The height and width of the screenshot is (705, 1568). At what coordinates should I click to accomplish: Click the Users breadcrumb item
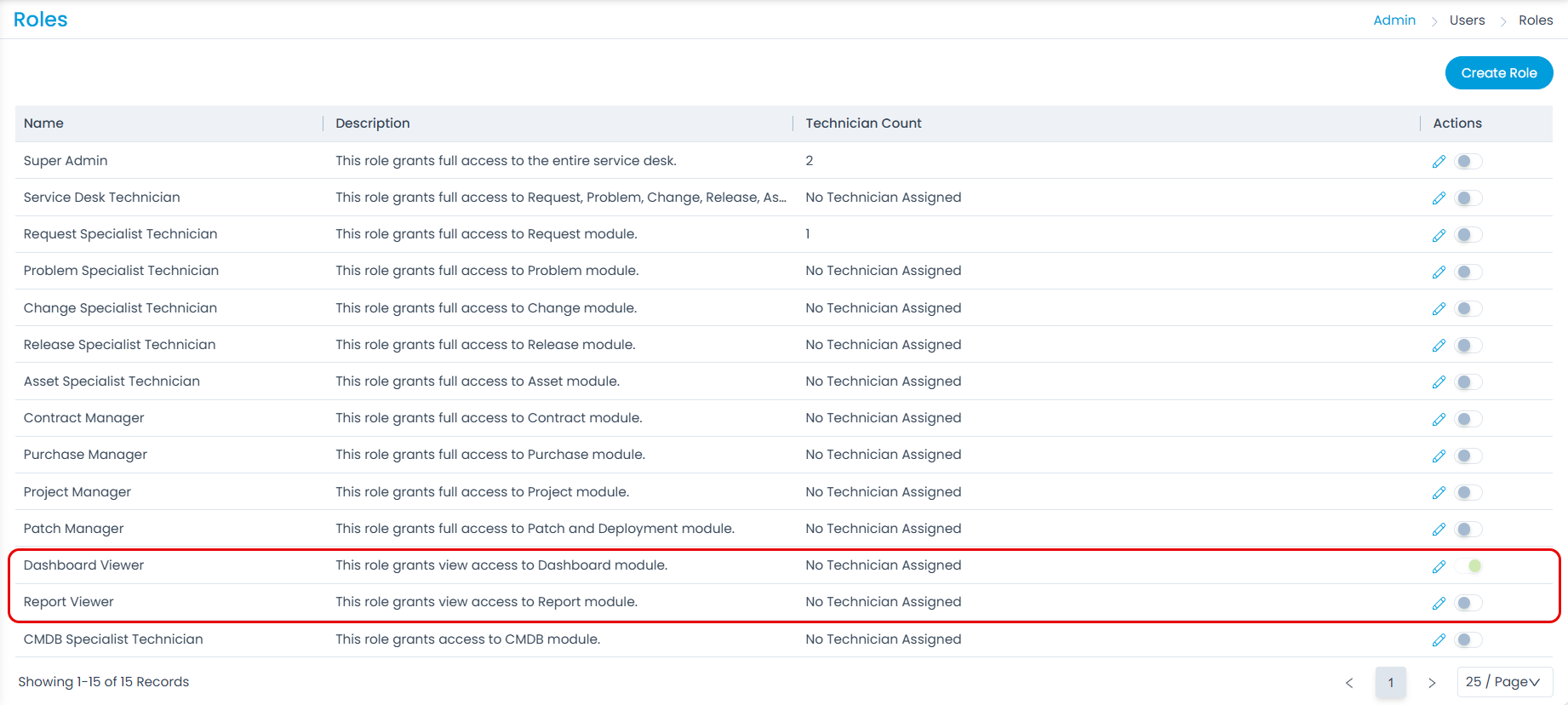[x=1467, y=20]
